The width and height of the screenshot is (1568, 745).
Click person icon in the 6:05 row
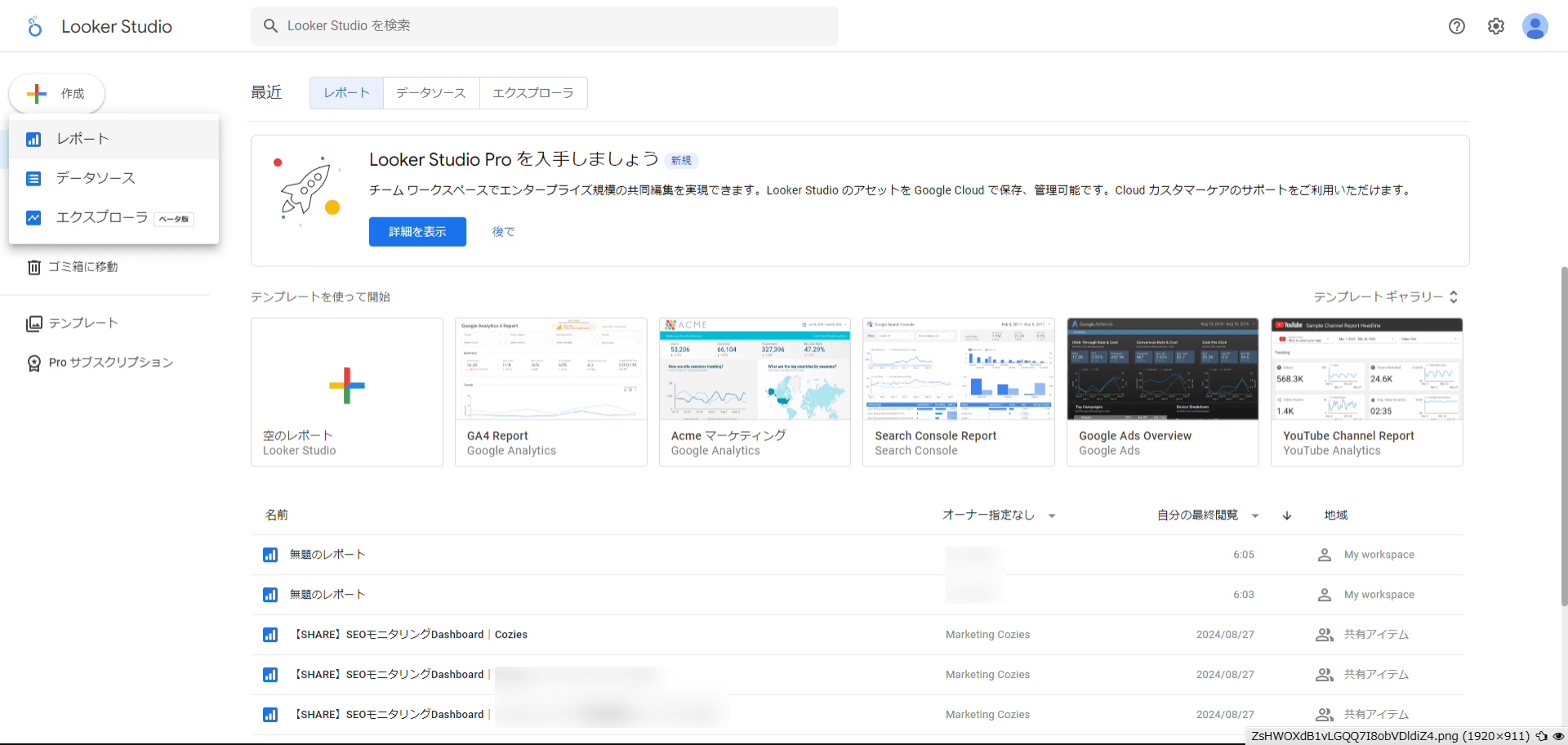1325,555
